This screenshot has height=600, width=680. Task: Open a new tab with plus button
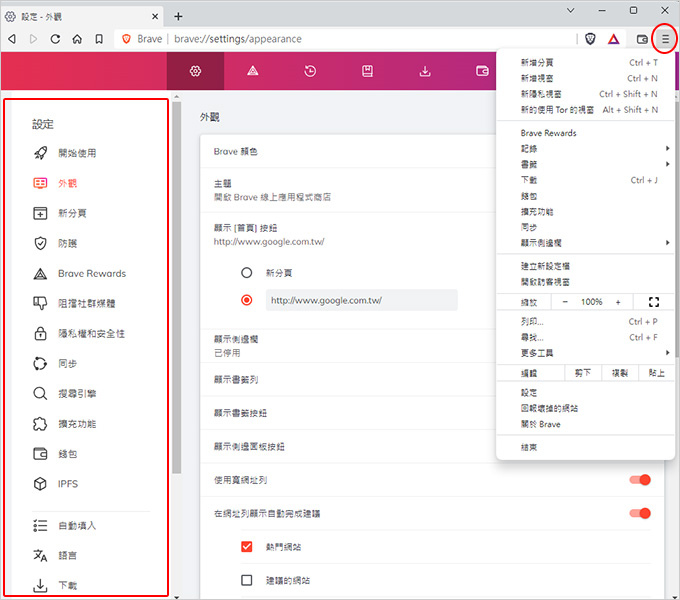coord(178,16)
